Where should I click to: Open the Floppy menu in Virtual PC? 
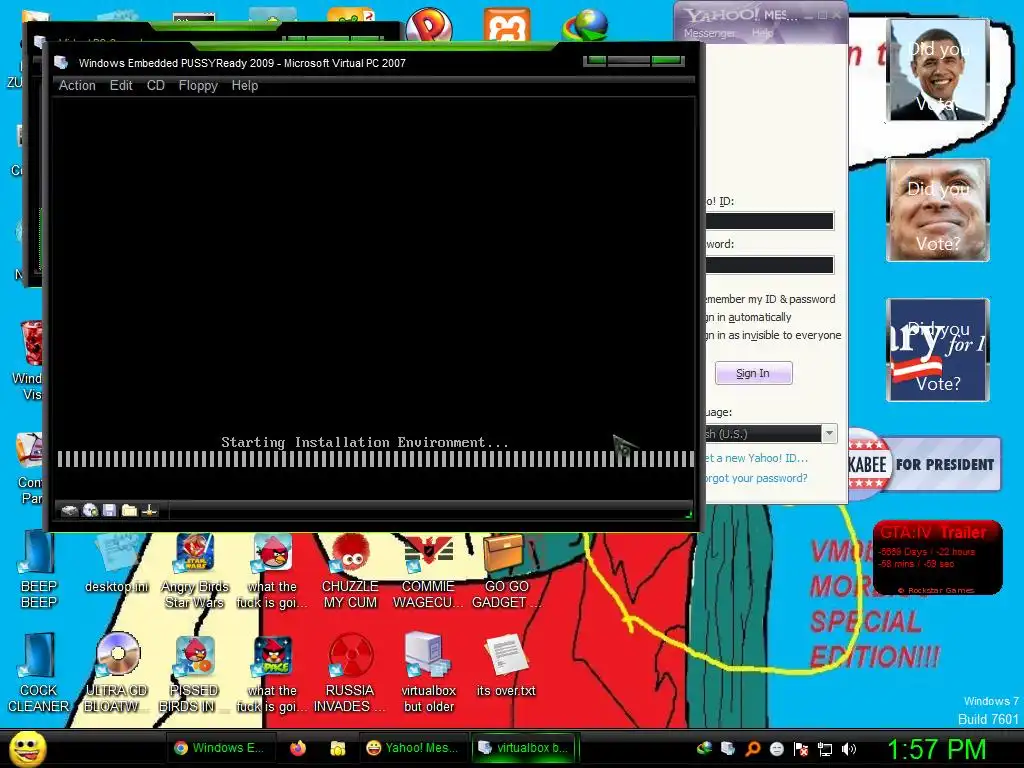(198, 86)
